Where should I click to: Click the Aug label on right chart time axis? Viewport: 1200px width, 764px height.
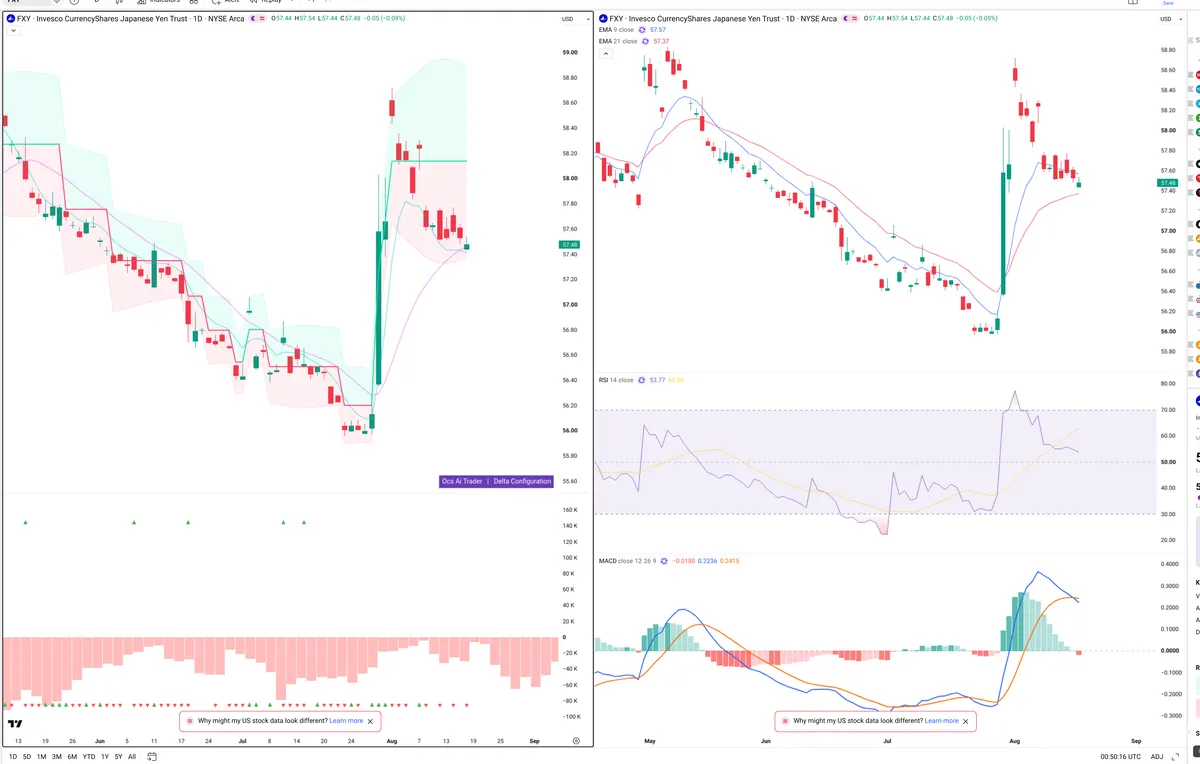pyautogui.click(x=1014, y=741)
